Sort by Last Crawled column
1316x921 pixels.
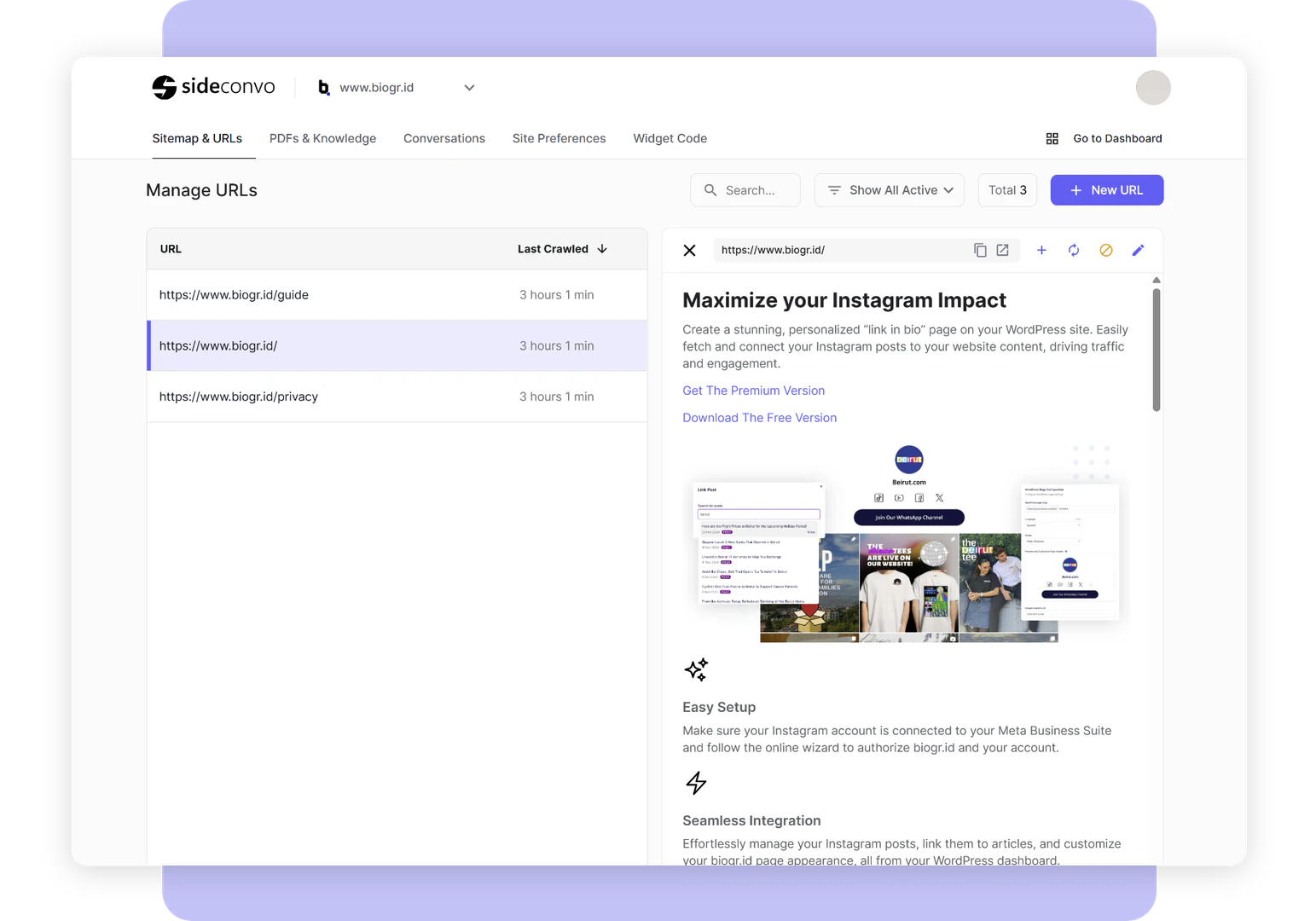pos(562,249)
